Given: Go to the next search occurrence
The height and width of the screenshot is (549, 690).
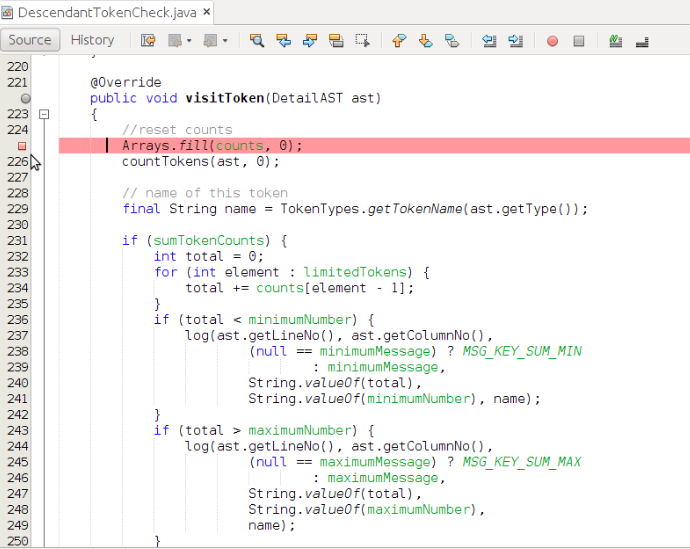Looking at the screenshot, I should [x=309, y=41].
